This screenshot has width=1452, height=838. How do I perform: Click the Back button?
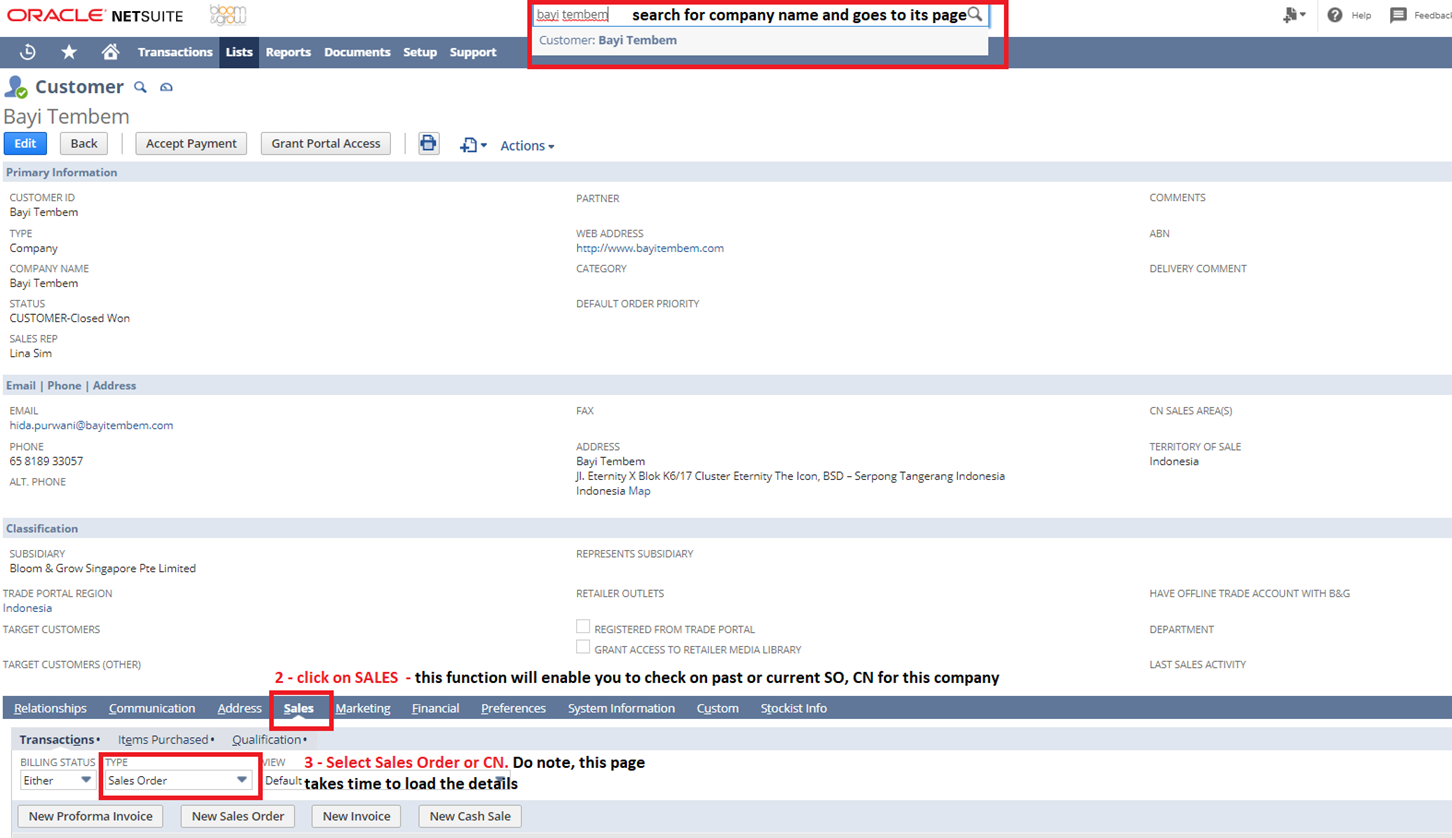pos(84,143)
